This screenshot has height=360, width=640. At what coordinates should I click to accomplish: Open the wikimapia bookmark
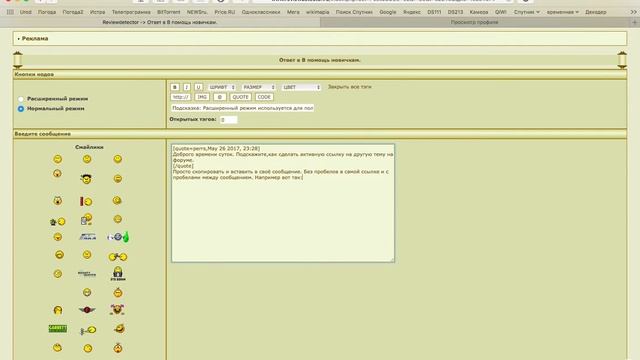tap(318, 12)
